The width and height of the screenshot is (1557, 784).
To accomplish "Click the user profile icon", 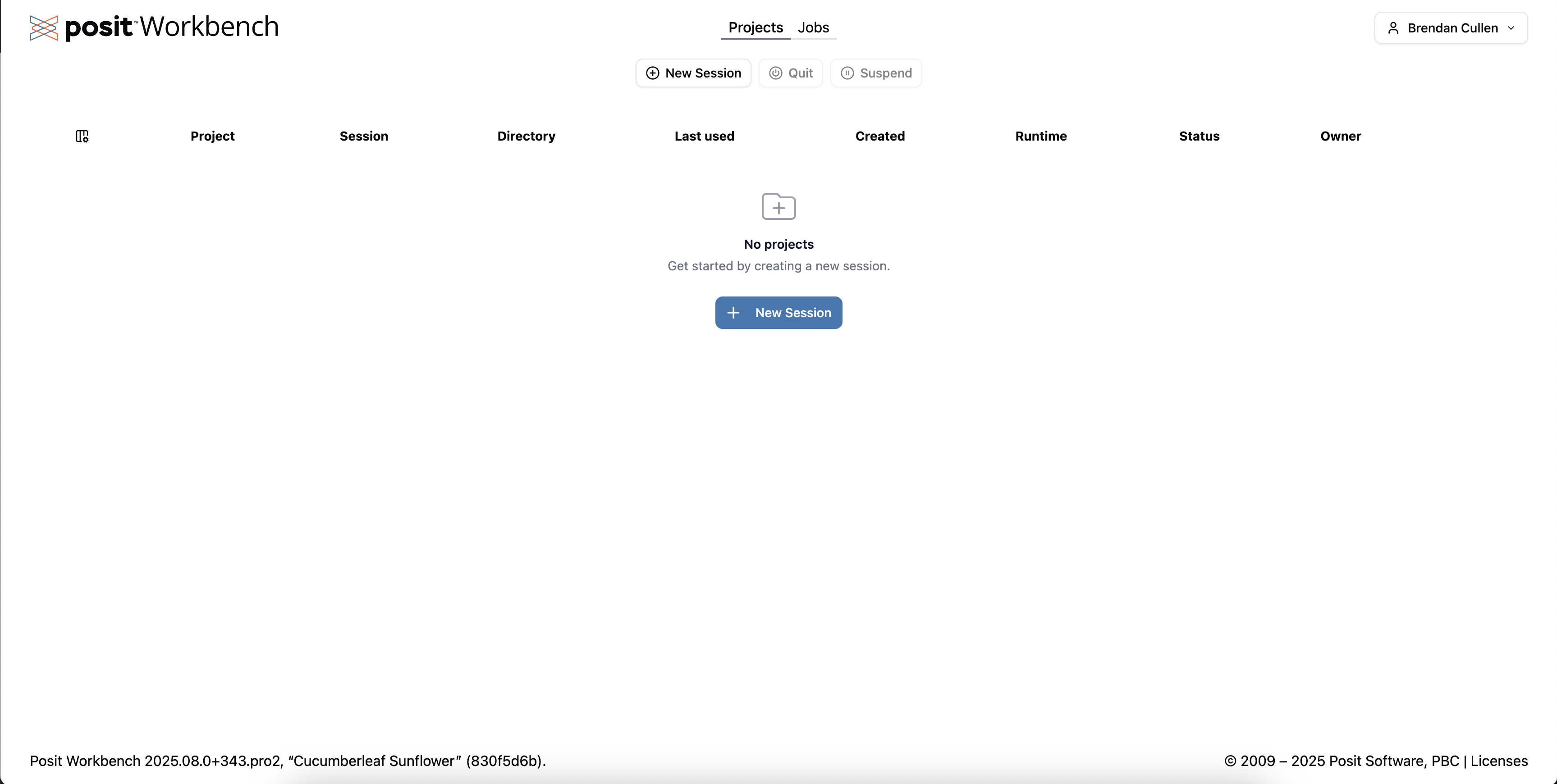I will 1393,28.
